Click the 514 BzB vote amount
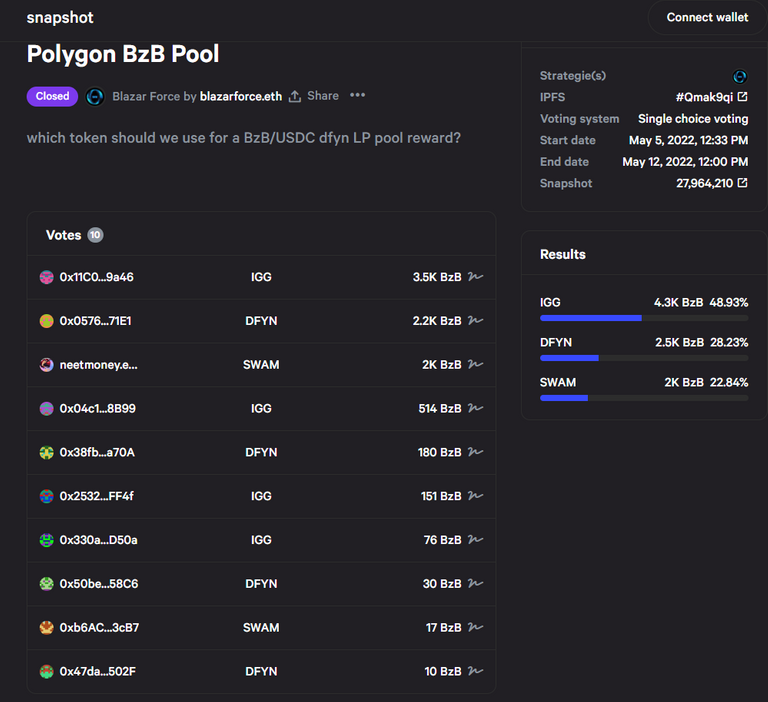The width and height of the screenshot is (768, 702). tap(440, 409)
